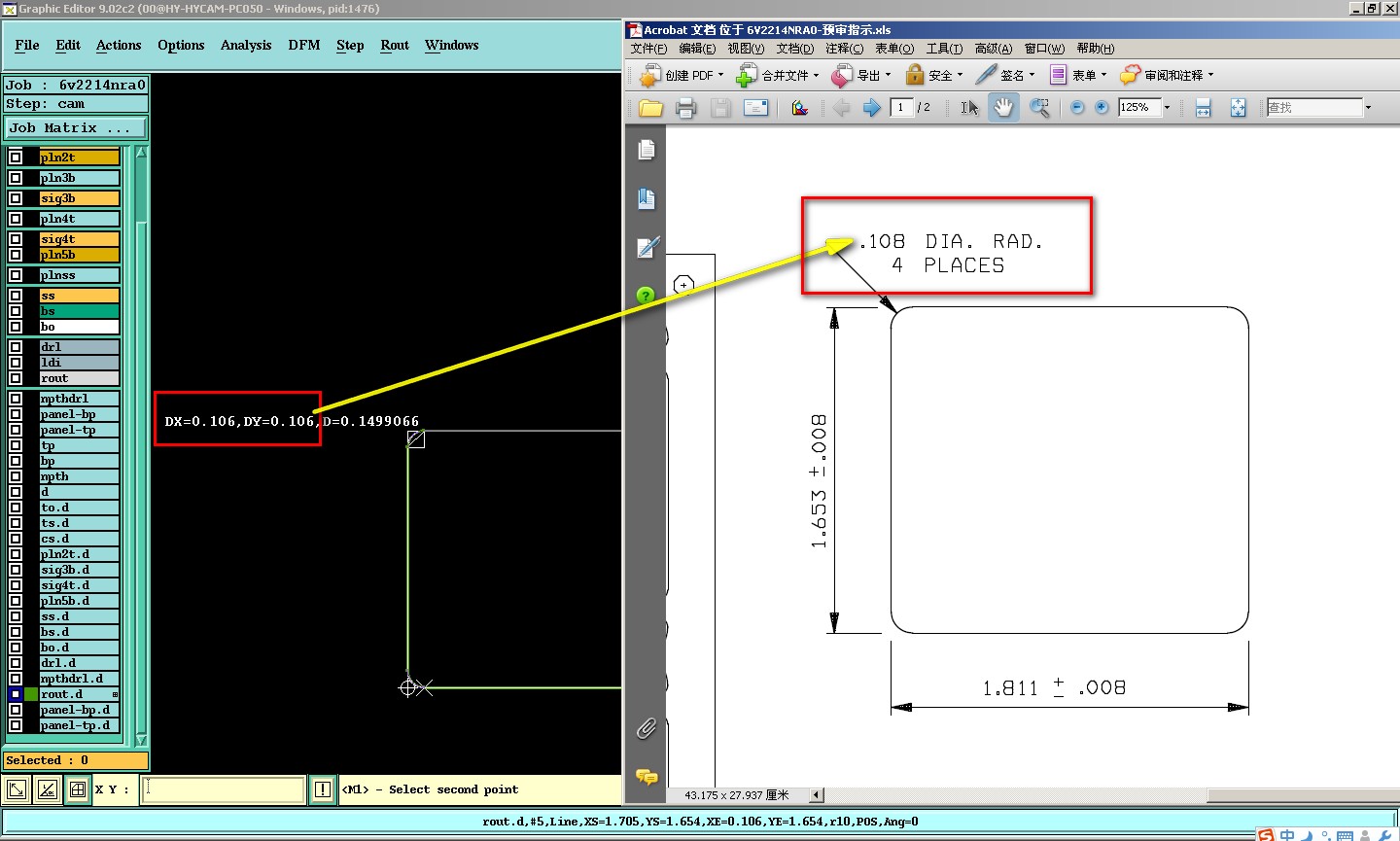Screen dimensions: 1400x841
Task: Choose the Select text cursor tool
Action: click(x=969, y=108)
